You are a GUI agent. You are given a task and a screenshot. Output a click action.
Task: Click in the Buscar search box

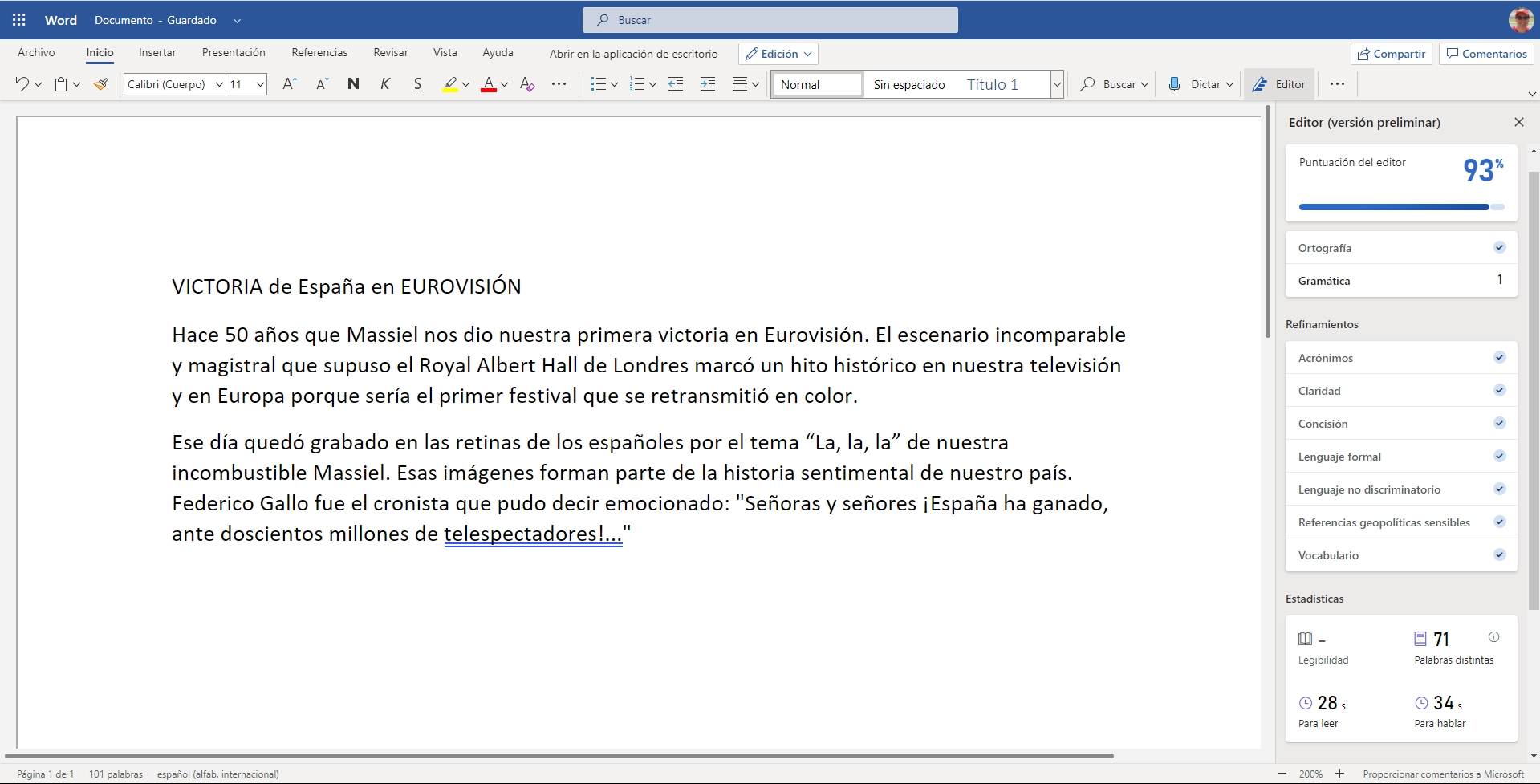pos(770,20)
